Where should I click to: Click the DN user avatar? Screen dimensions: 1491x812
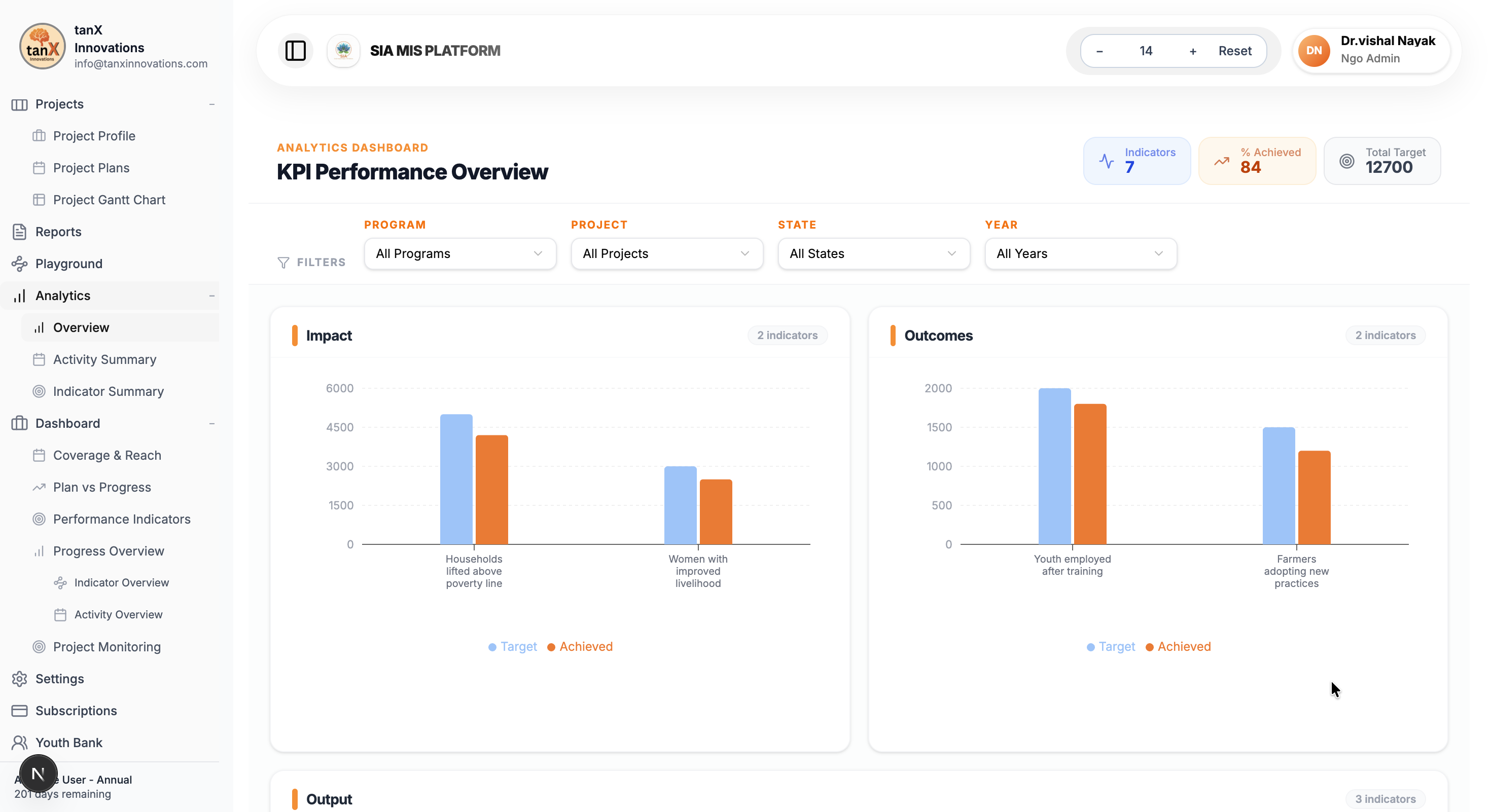pos(1314,51)
